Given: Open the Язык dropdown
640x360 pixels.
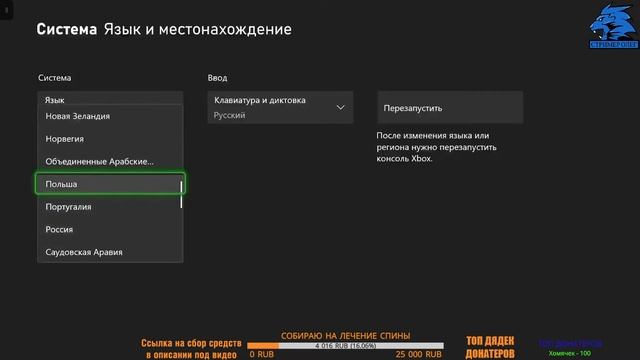Looking at the screenshot, I should click(110, 99).
